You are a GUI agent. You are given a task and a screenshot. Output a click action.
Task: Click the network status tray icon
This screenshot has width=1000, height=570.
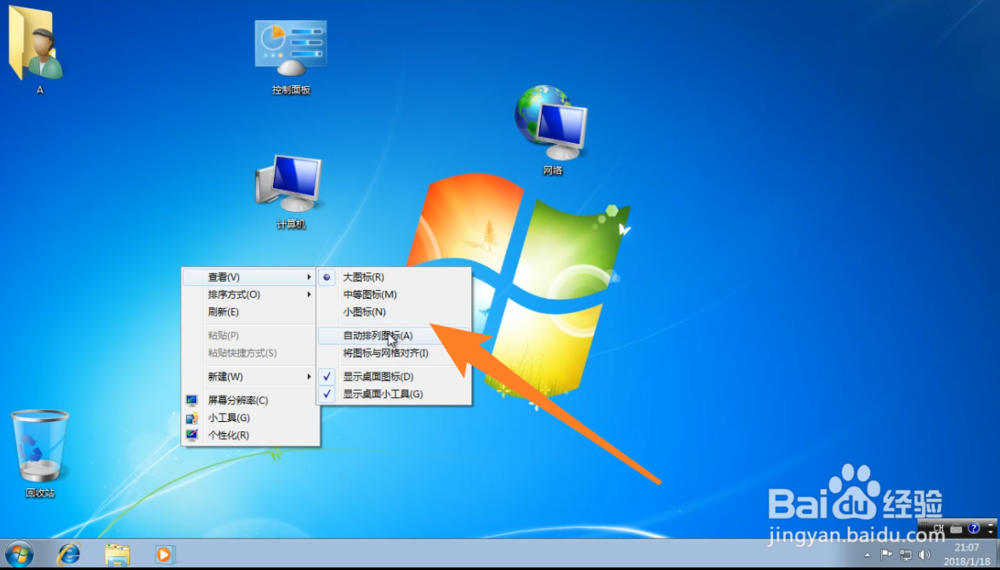pyautogui.click(x=906, y=555)
